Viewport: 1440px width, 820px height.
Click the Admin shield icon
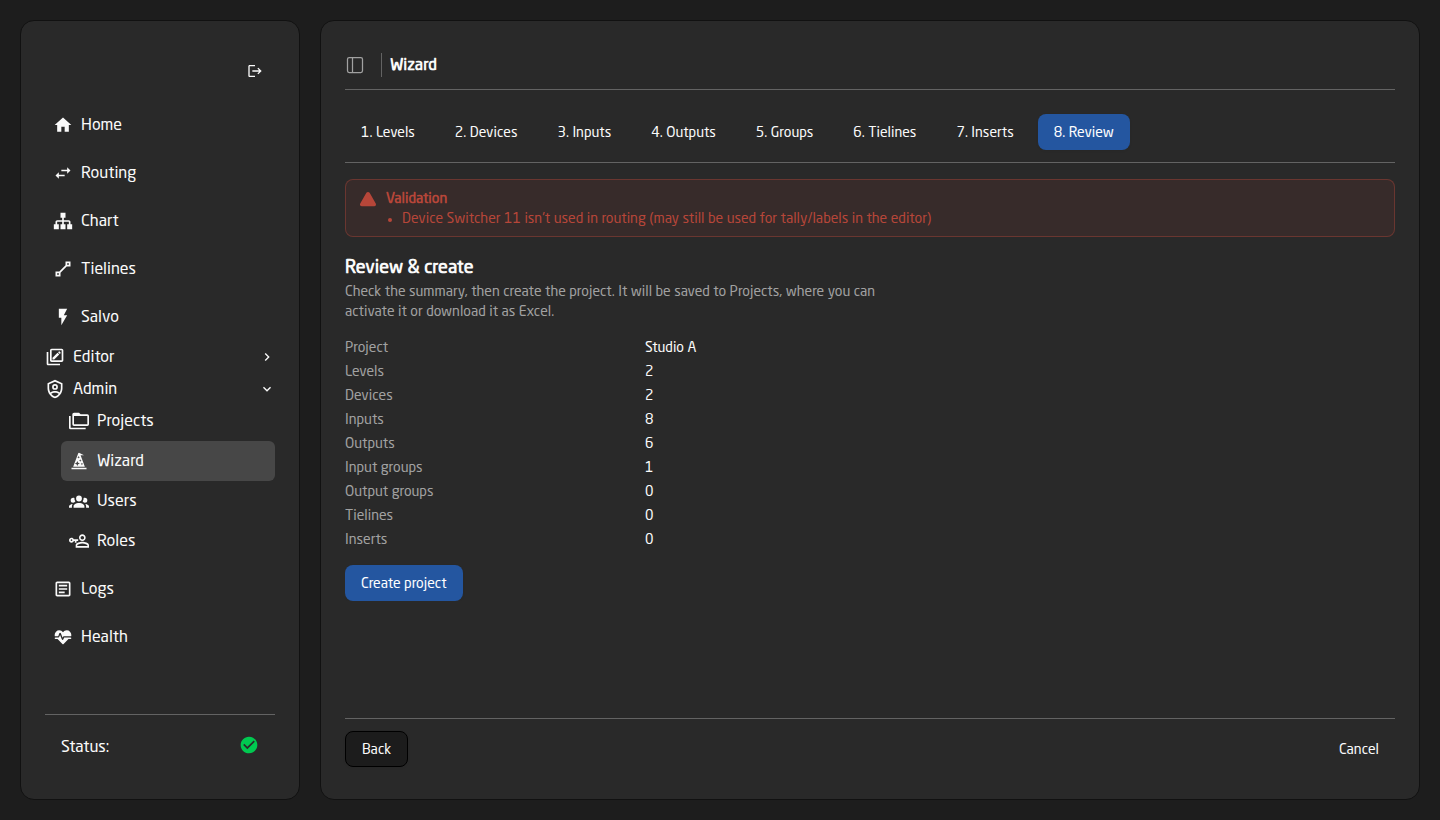click(55, 389)
